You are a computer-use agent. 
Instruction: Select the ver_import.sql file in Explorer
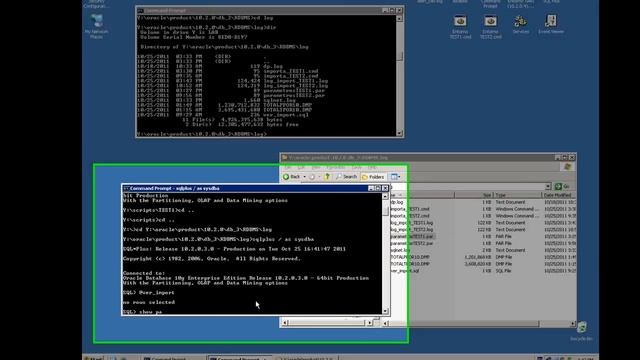pyautogui.click(x=404, y=271)
